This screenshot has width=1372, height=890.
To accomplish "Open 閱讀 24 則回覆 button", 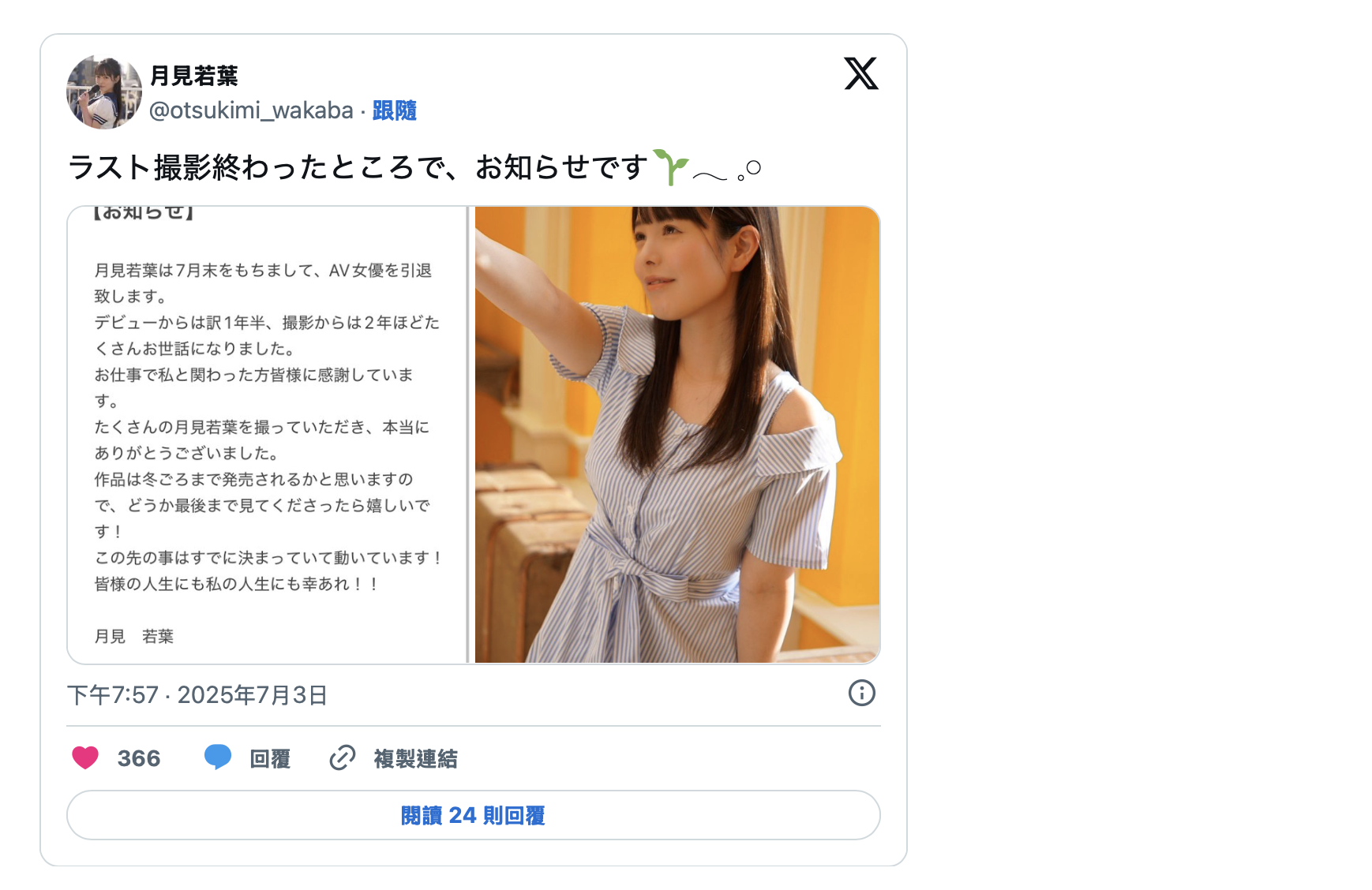I will click(474, 815).
